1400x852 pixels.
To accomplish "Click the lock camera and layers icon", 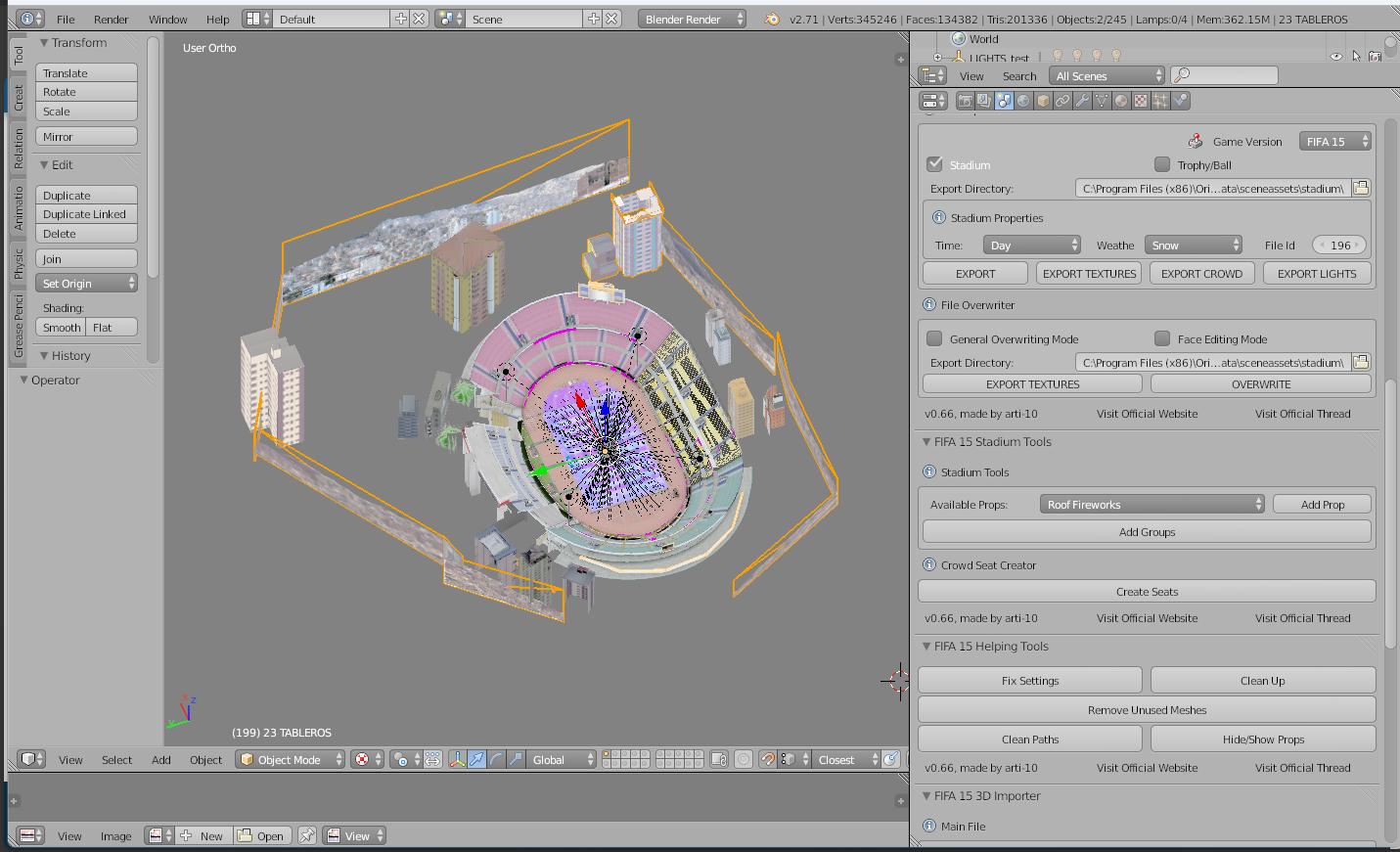I will point(719,759).
